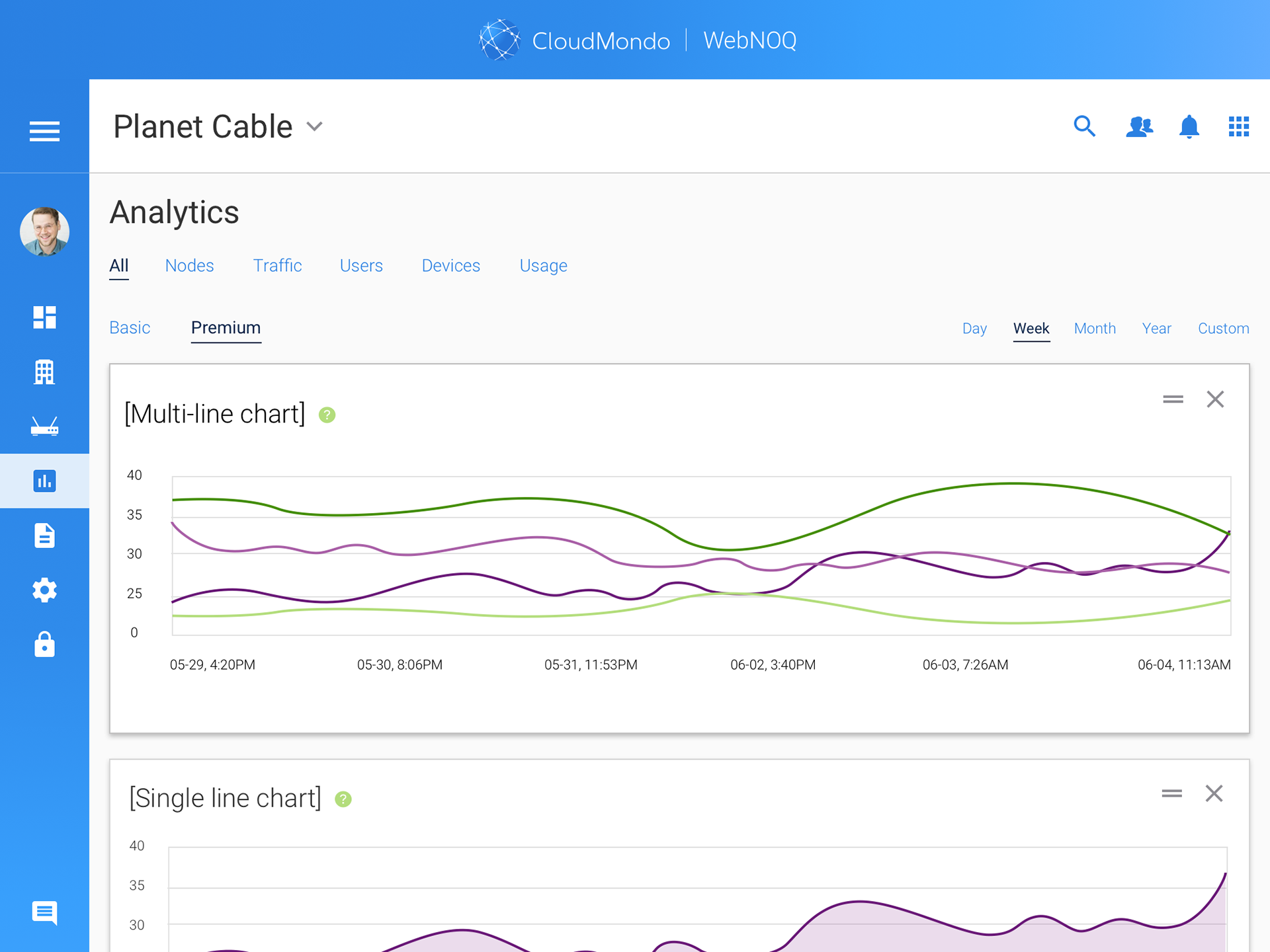Click help icon beside Multi-line chart title
This screenshot has height=952, width=1270.
pos(327,415)
